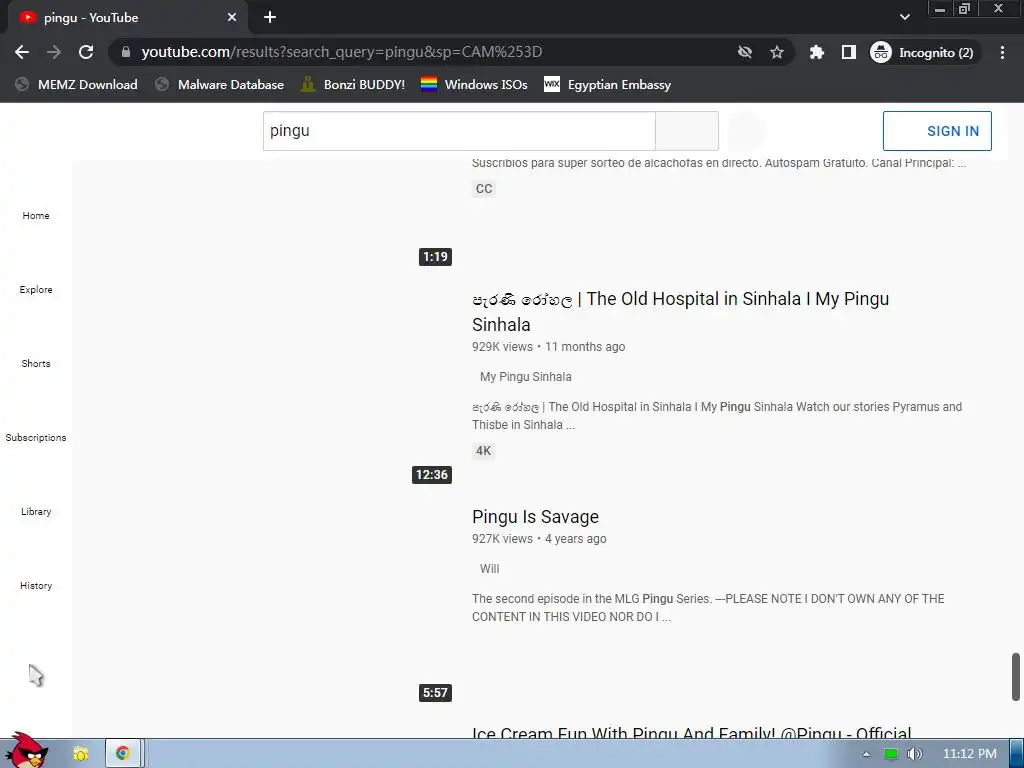This screenshot has width=1024, height=768.
Task: Show hidden system tray icons arrow
Action: 866,754
